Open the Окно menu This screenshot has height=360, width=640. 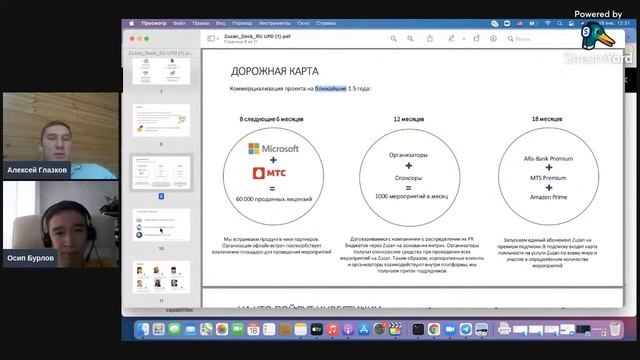(x=303, y=23)
